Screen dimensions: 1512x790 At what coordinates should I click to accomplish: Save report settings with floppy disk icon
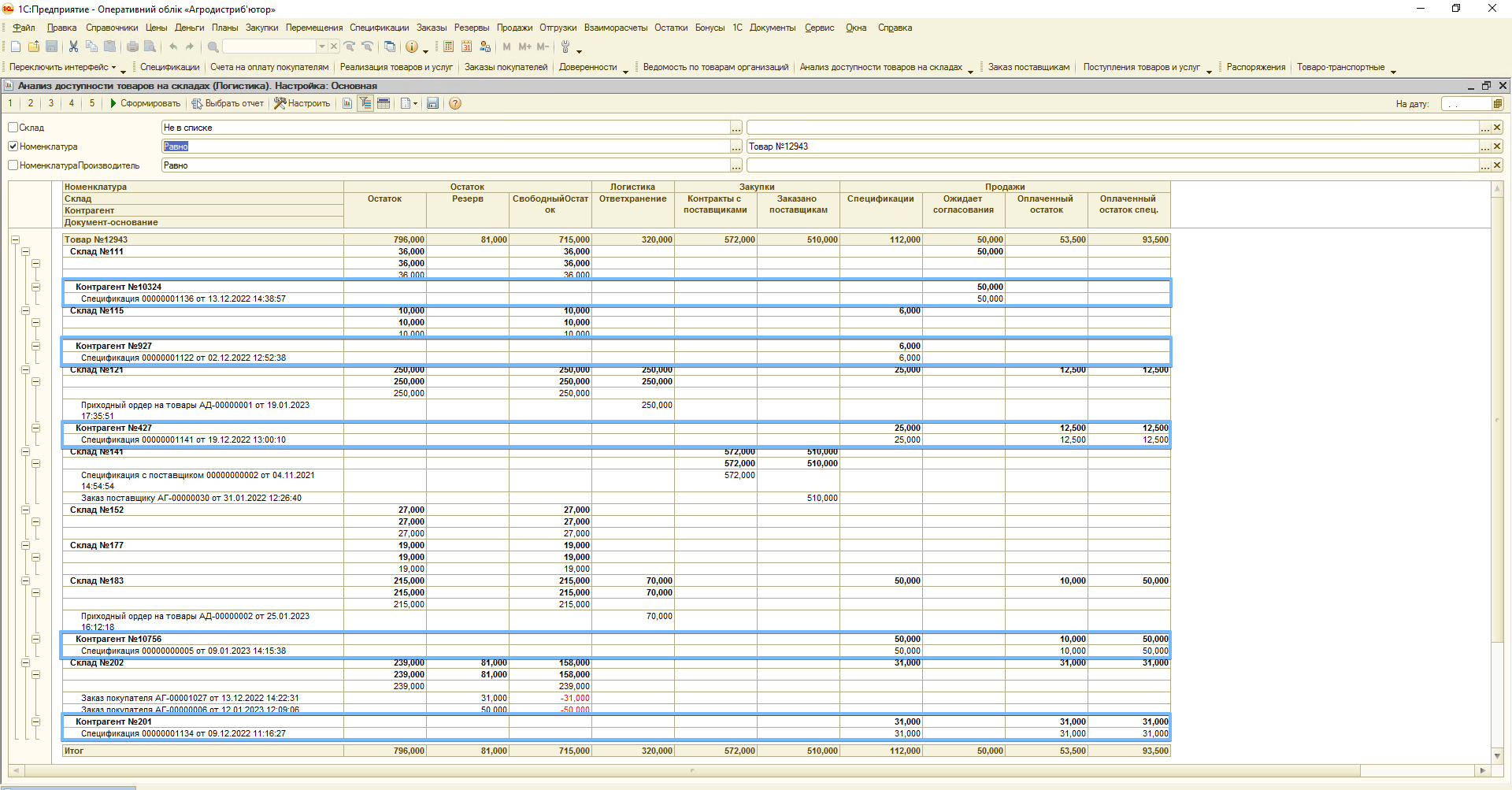(432, 104)
